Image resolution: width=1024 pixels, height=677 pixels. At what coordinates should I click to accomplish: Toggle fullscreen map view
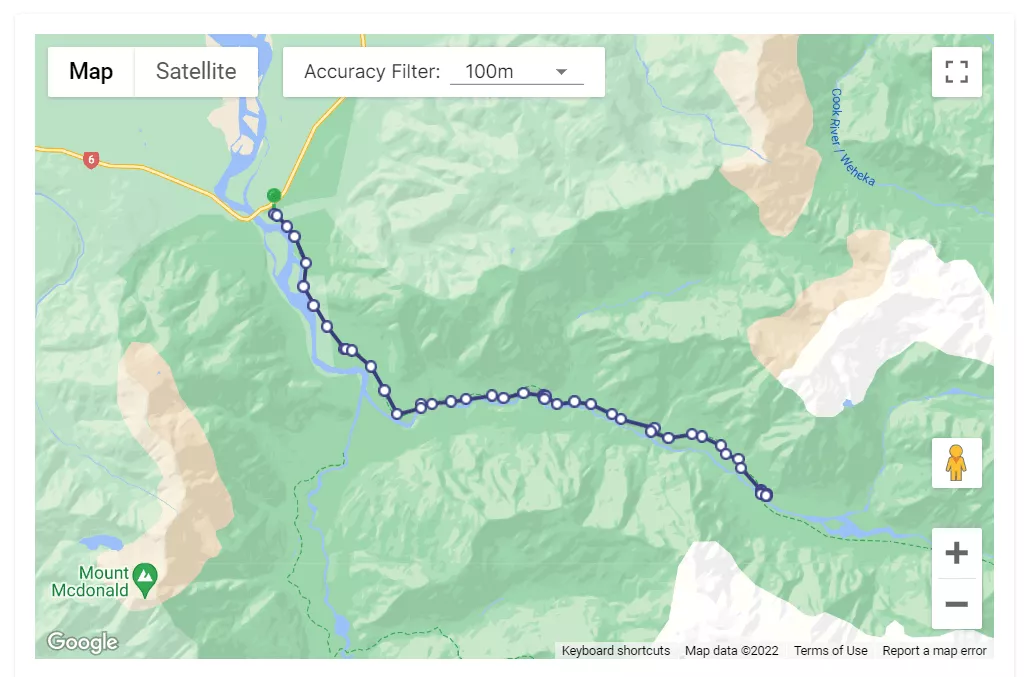pyautogui.click(x=956, y=72)
